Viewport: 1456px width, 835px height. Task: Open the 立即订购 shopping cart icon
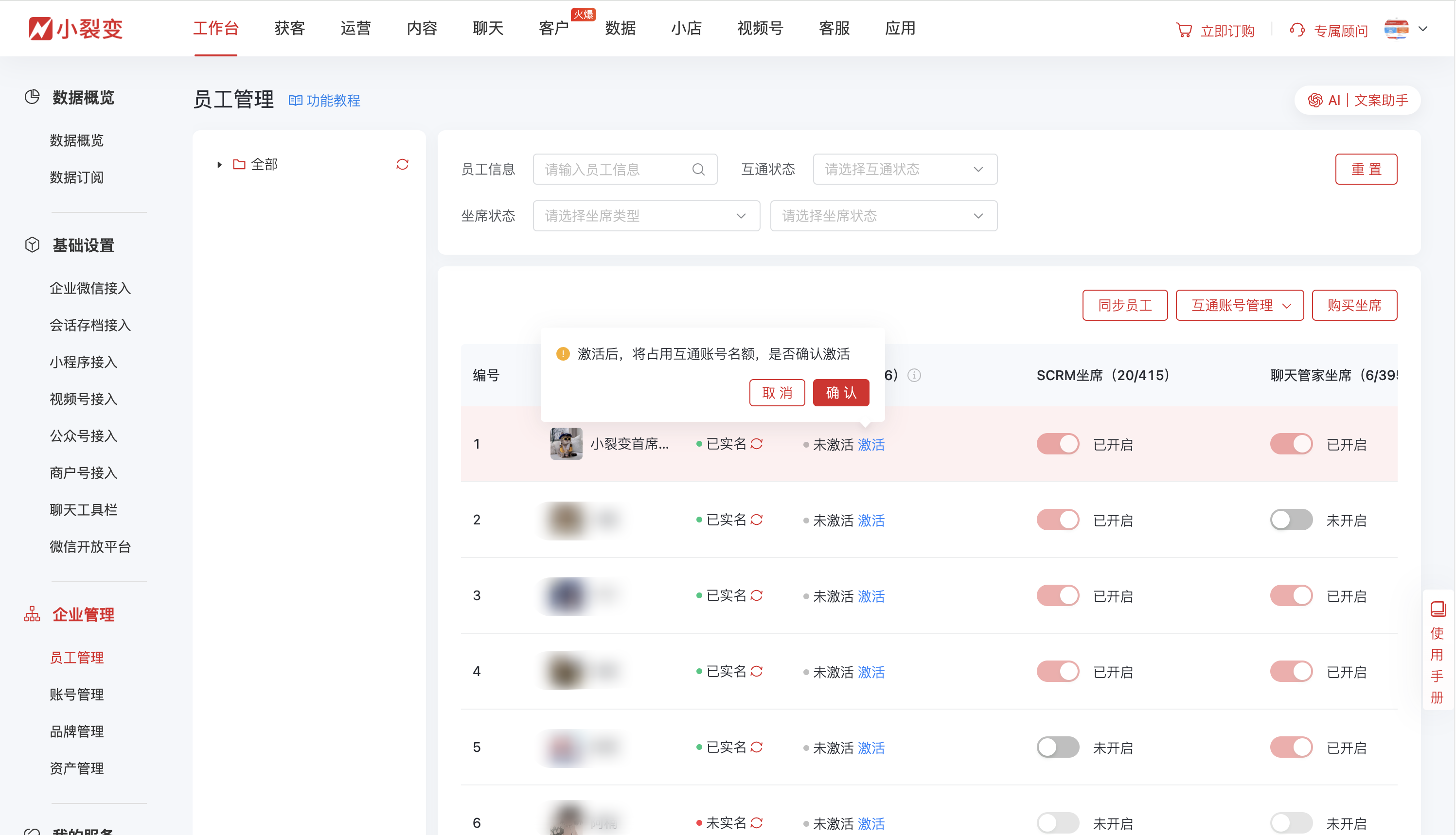(x=1184, y=30)
